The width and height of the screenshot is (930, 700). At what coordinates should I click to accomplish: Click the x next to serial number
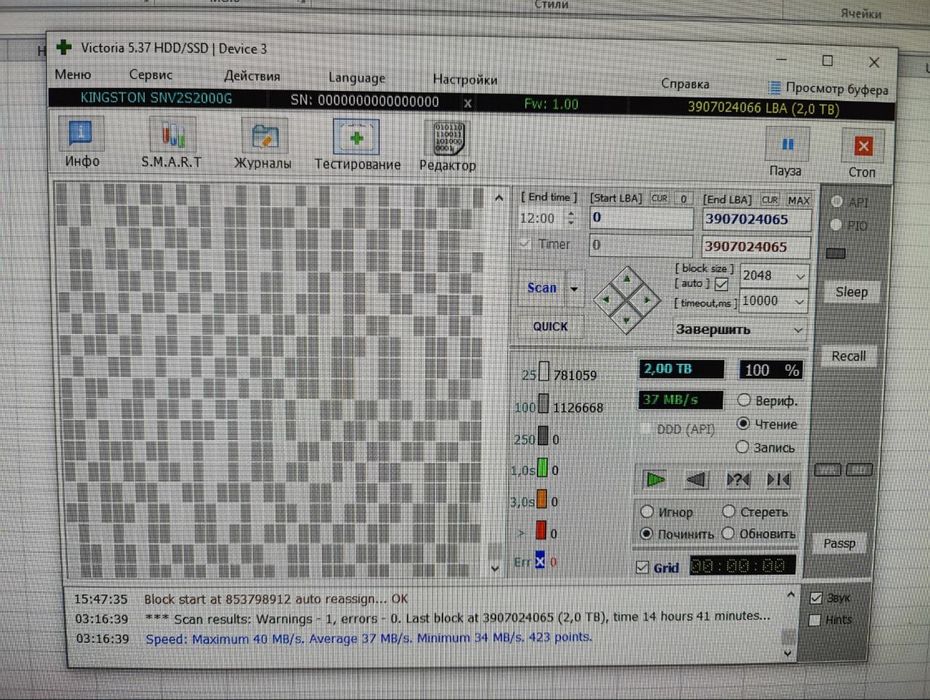click(x=467, y=103)
